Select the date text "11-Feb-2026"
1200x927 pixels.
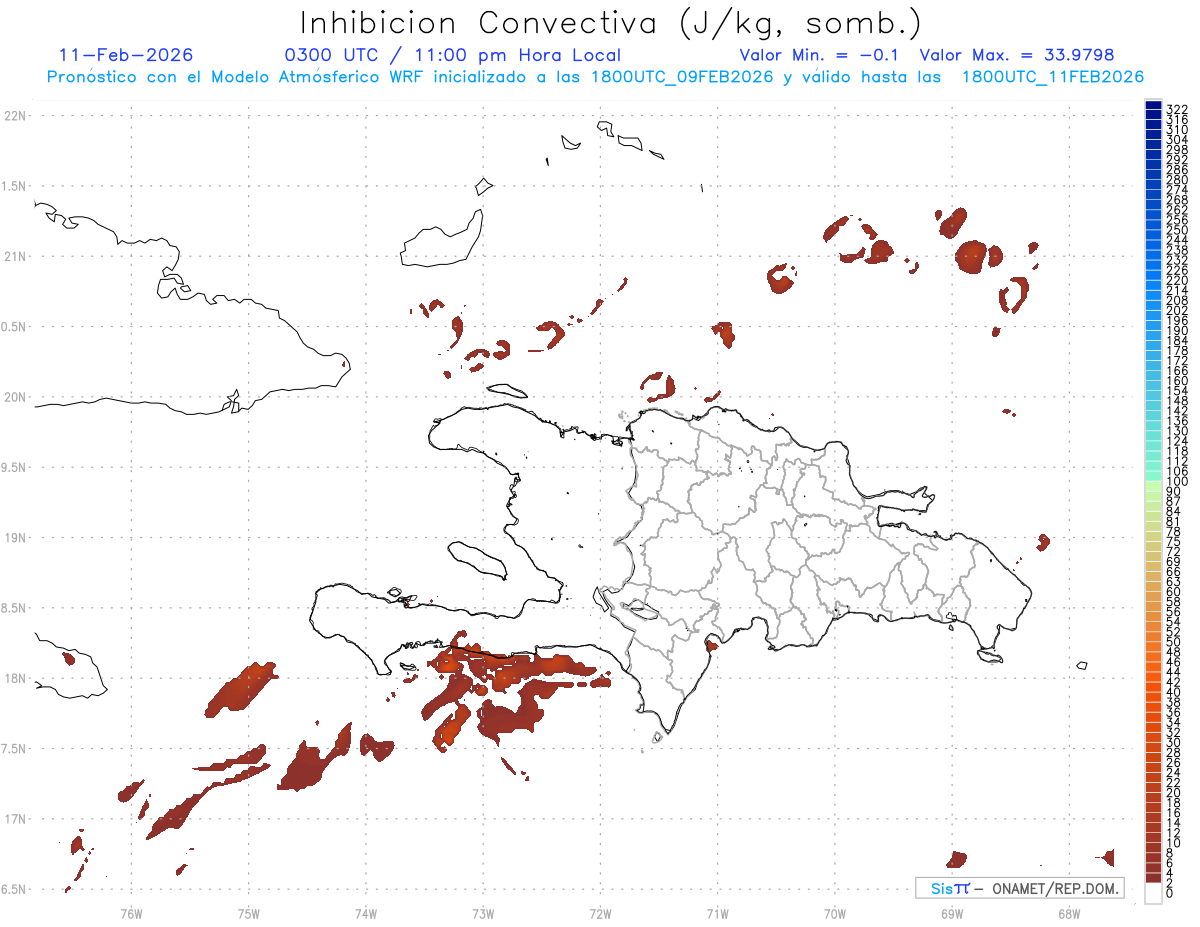click(126, 55)
